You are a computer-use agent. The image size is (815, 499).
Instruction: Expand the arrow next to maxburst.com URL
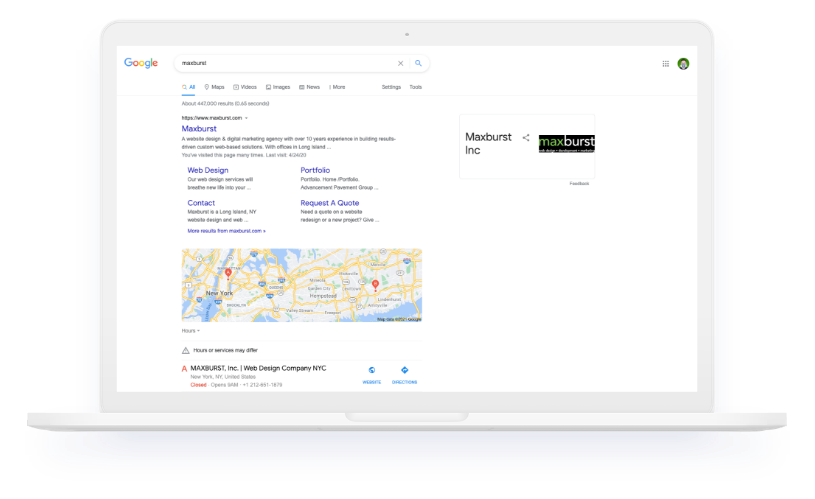point(246,118)
